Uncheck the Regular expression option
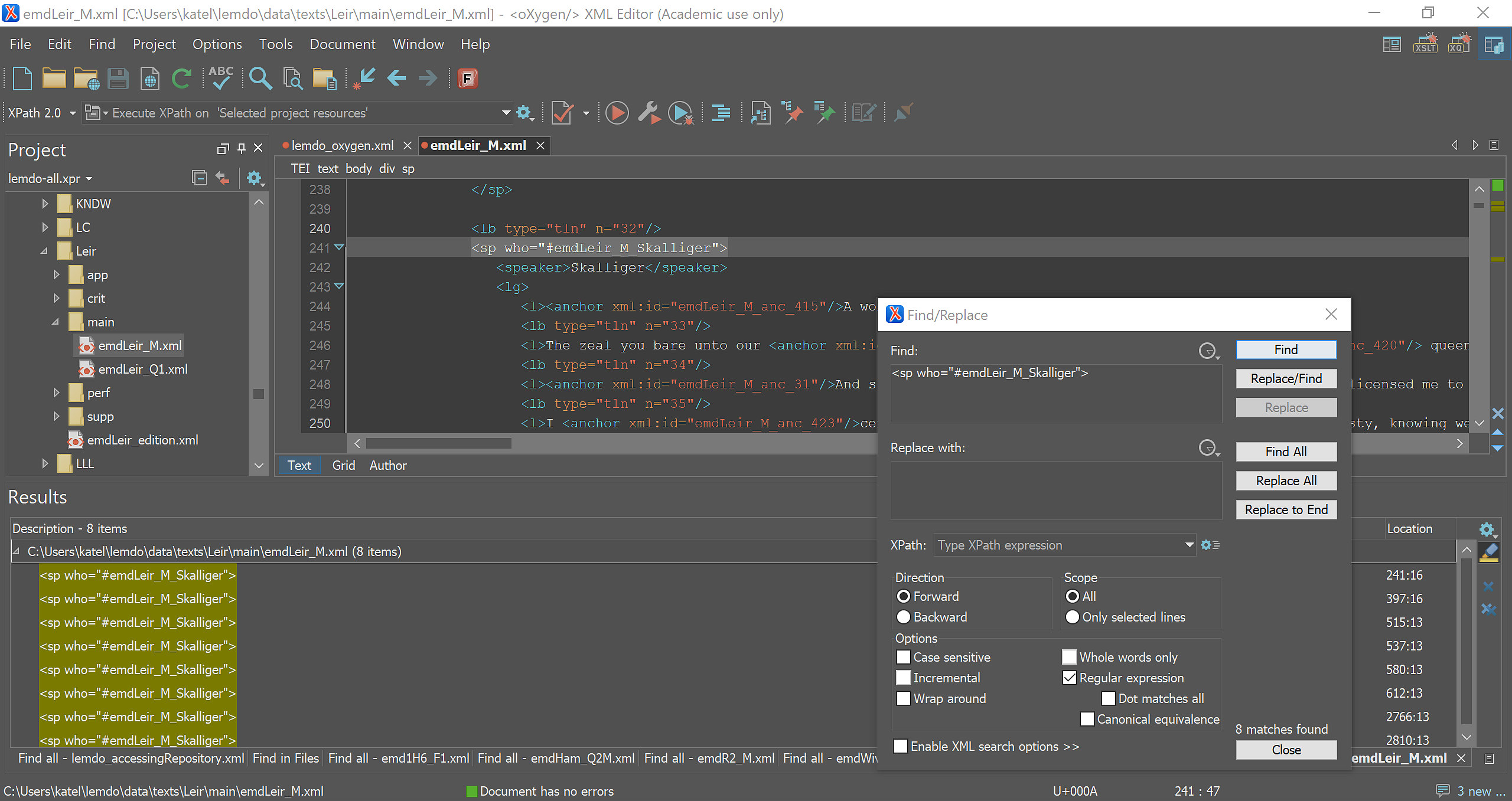1512x801 pixels. pyautogui.click(x=1070, y=678)
